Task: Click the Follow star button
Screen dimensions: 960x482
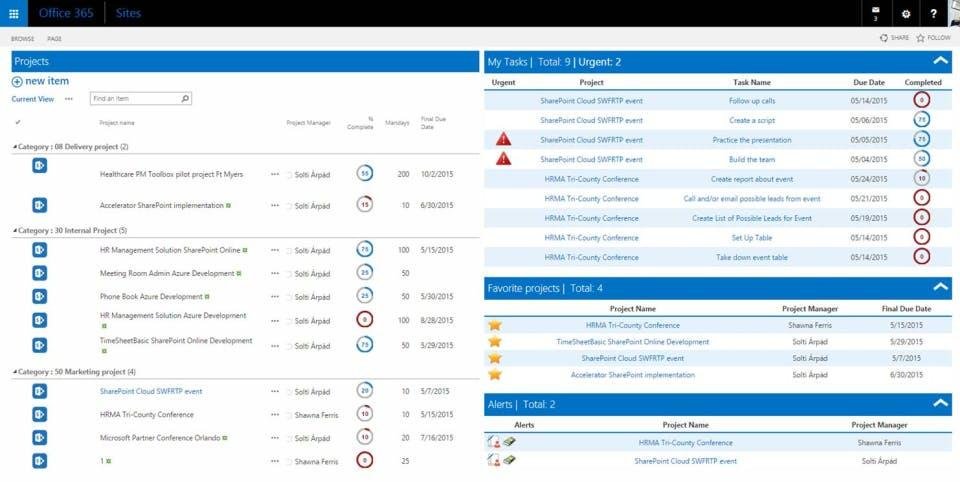Action: (x=920, y=38)
